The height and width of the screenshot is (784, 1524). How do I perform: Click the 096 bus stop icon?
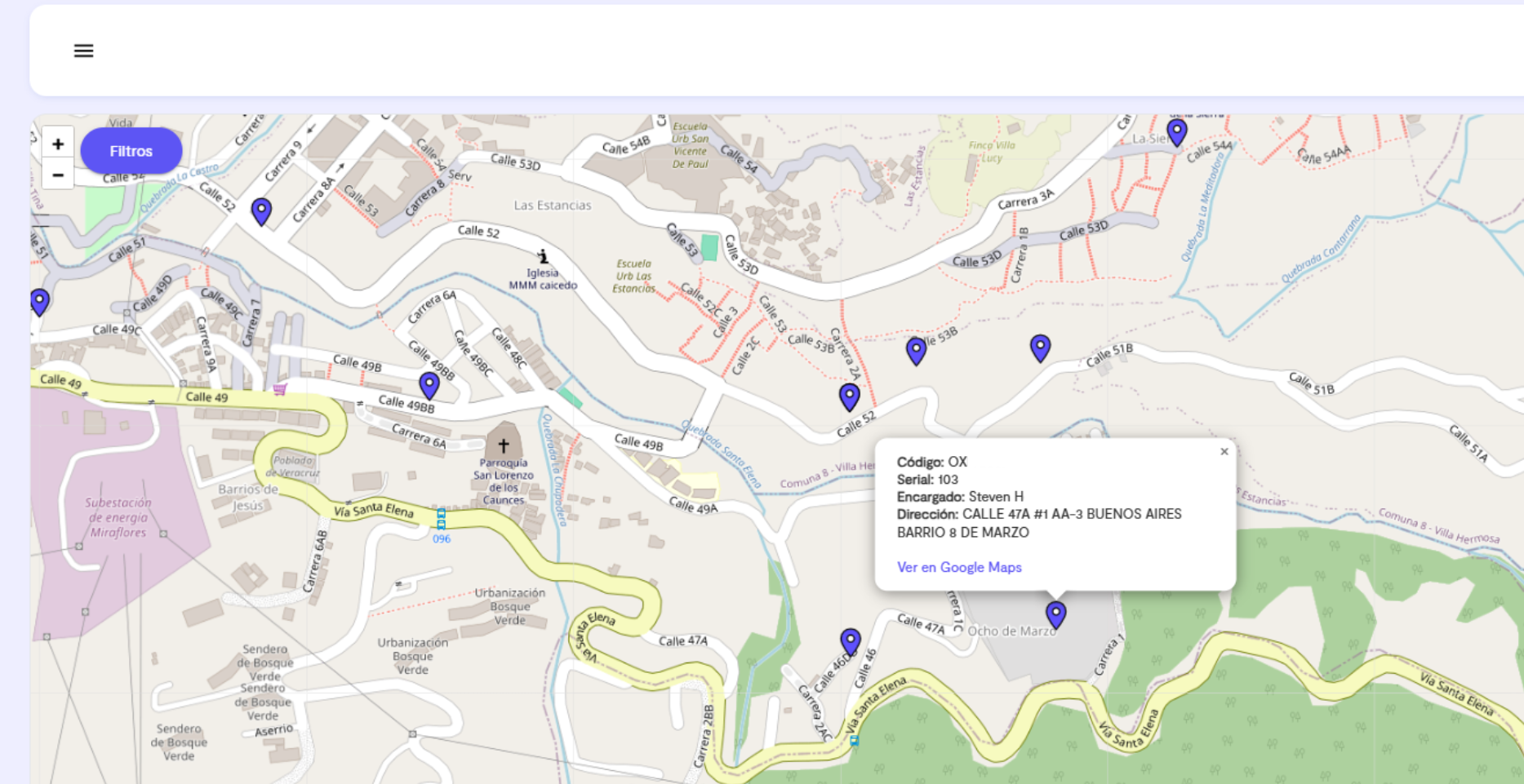tap(442, 519)
